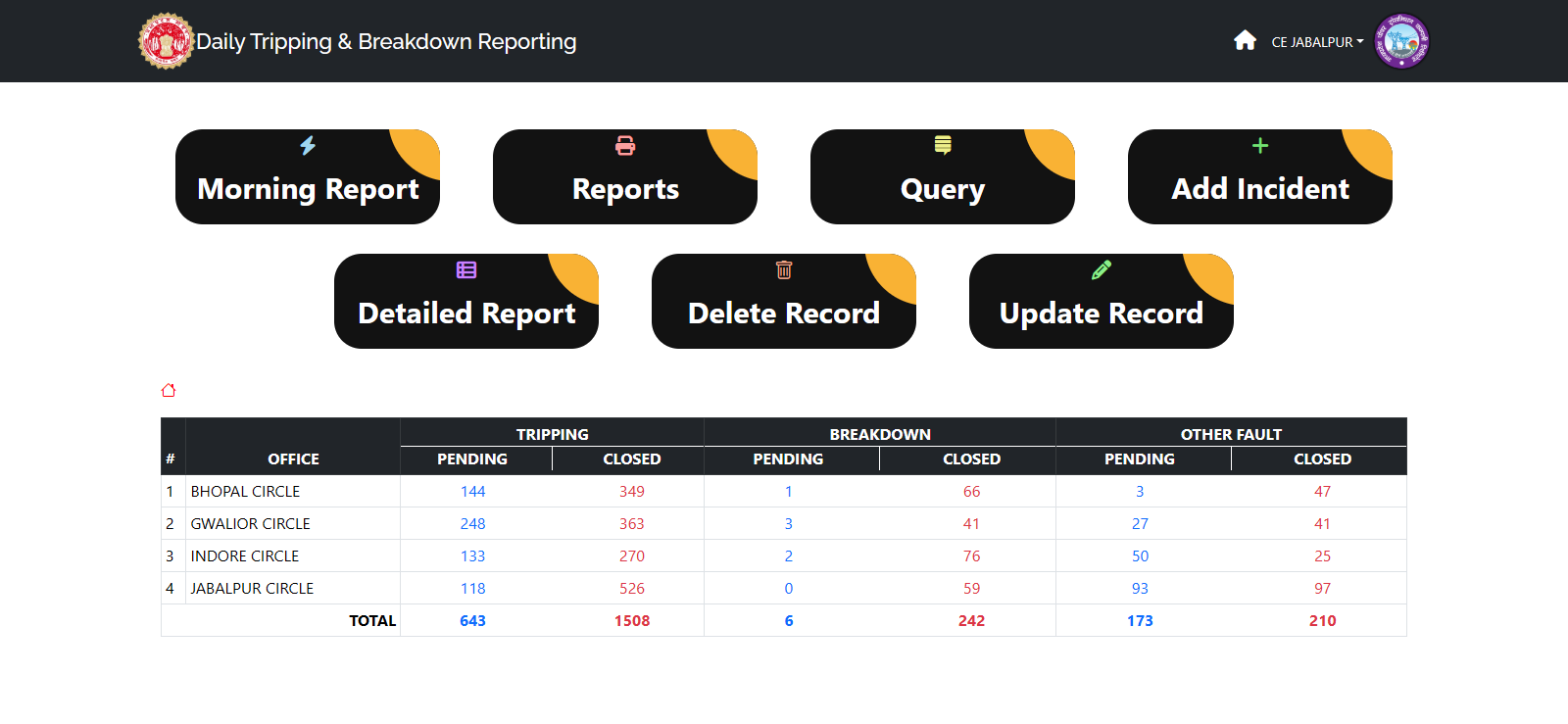The width and height of the screenshot is (1568, 724).
Task: Open Bhopal Circle pending tripping count 144
Action: (473, 492)
